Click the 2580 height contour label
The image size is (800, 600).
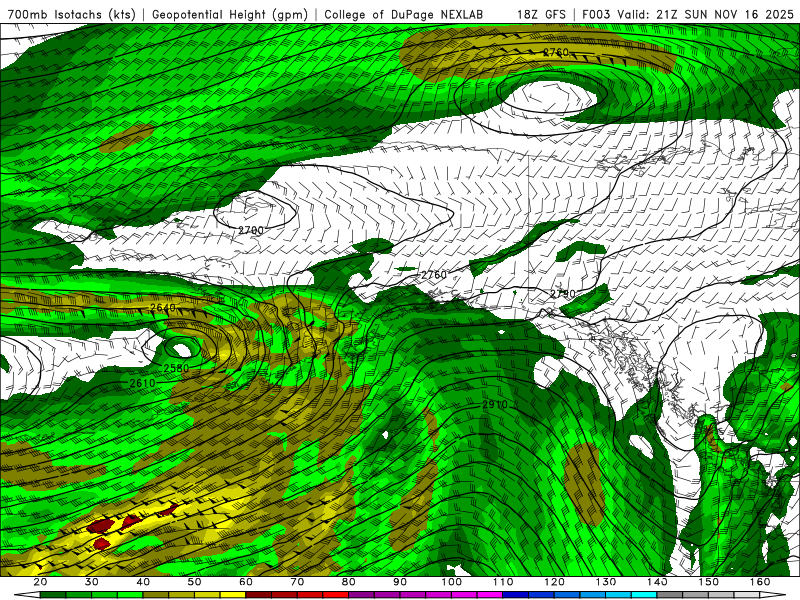point(177,368)
